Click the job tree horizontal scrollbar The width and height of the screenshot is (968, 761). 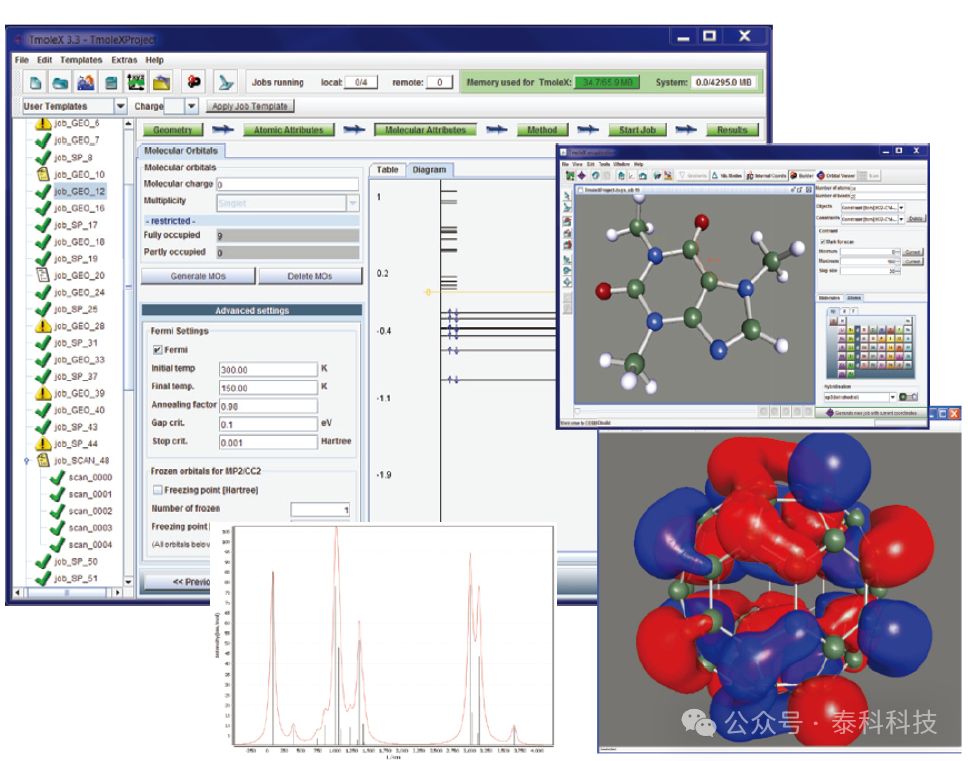point(67,593)
